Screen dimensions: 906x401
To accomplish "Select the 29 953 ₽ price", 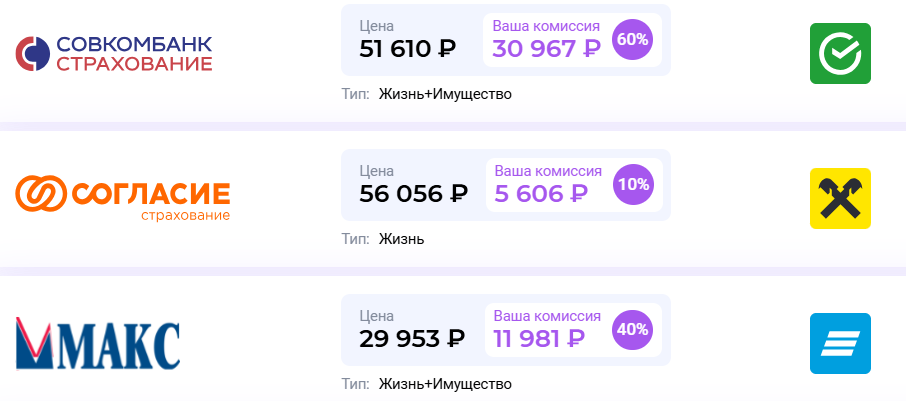I will [x=412, y=338].
